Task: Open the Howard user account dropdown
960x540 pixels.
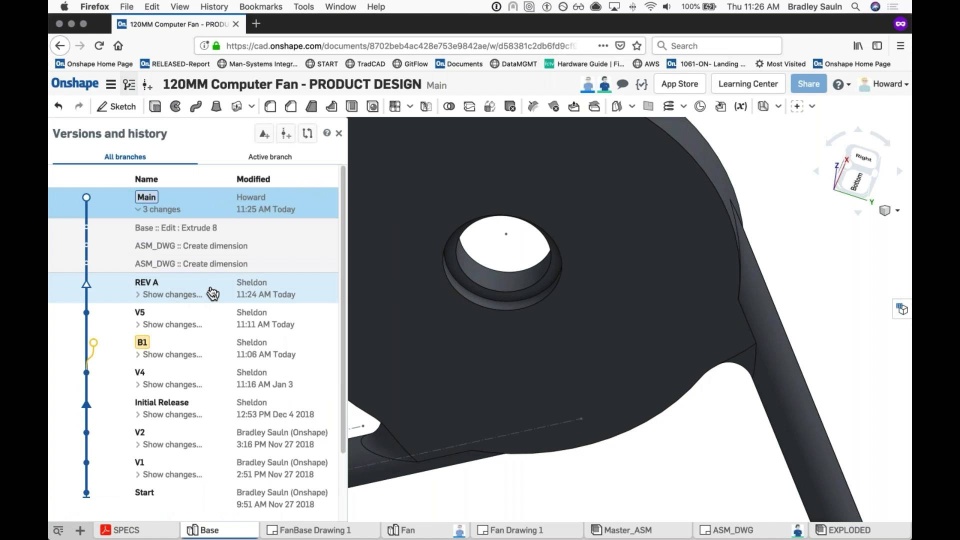Action: coord(883,84)
